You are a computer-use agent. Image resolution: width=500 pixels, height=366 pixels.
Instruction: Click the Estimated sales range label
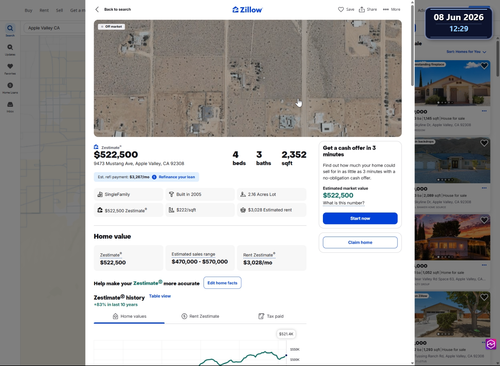point(193,254)
